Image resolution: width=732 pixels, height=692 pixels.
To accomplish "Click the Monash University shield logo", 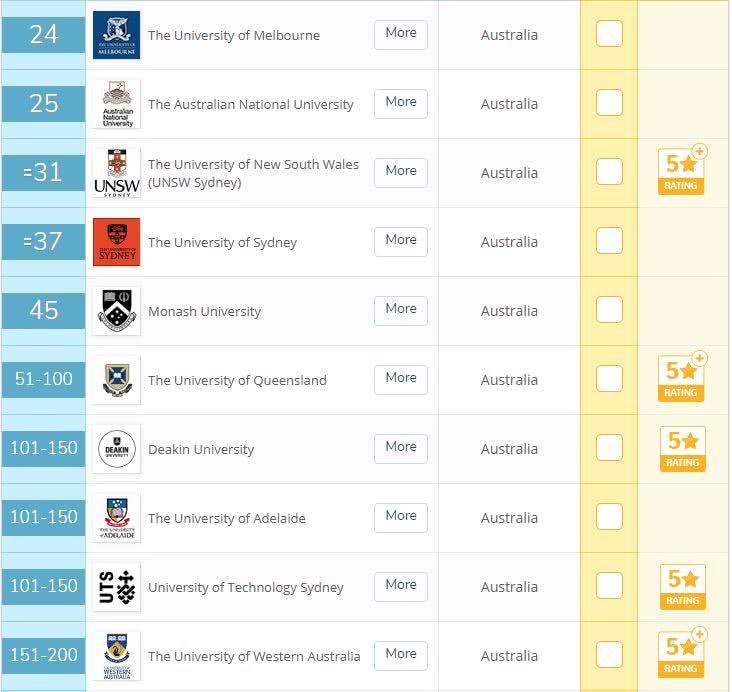I will (x=116, y=311).
